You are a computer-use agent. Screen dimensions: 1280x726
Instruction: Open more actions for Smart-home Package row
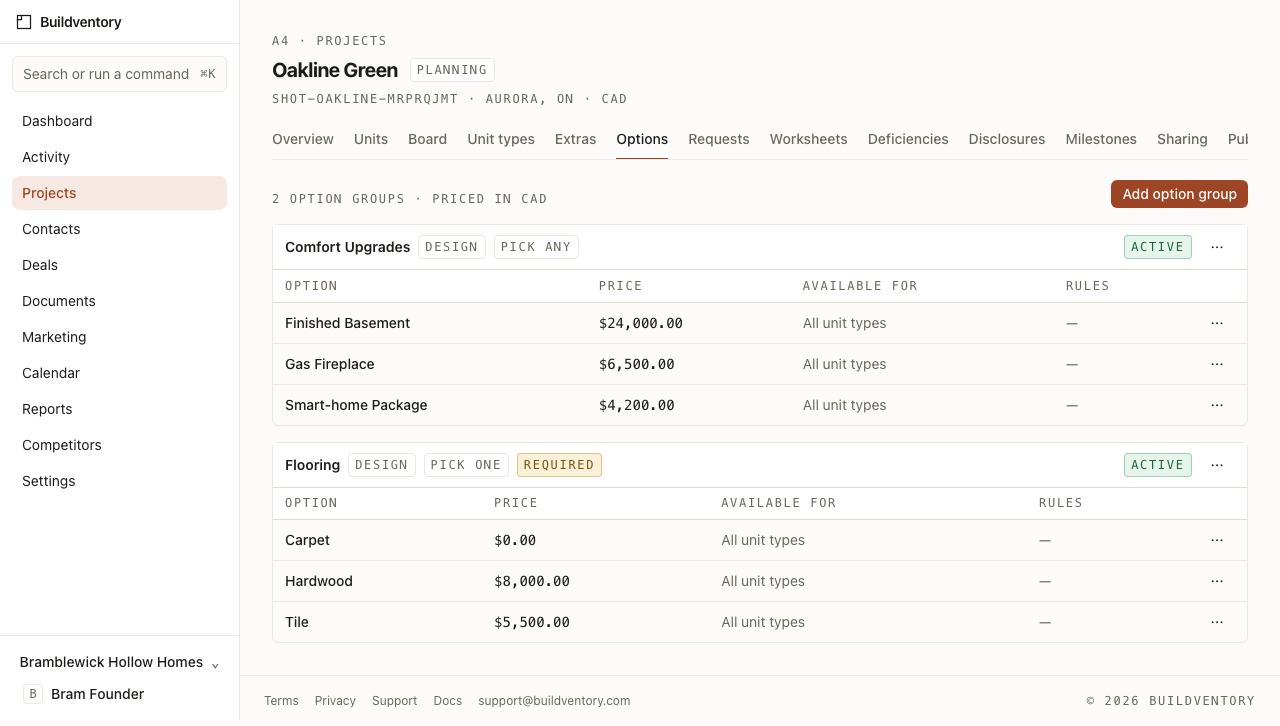1217,405
